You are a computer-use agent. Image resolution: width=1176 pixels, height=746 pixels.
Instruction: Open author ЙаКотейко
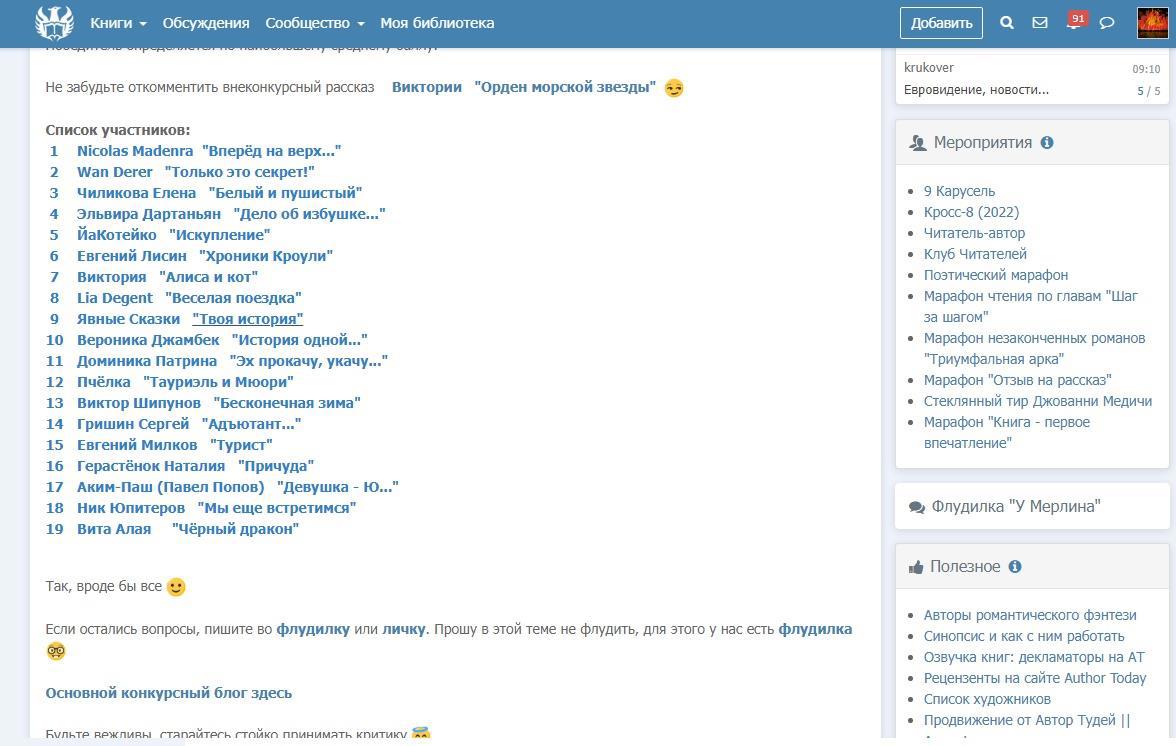coord(116,235)
